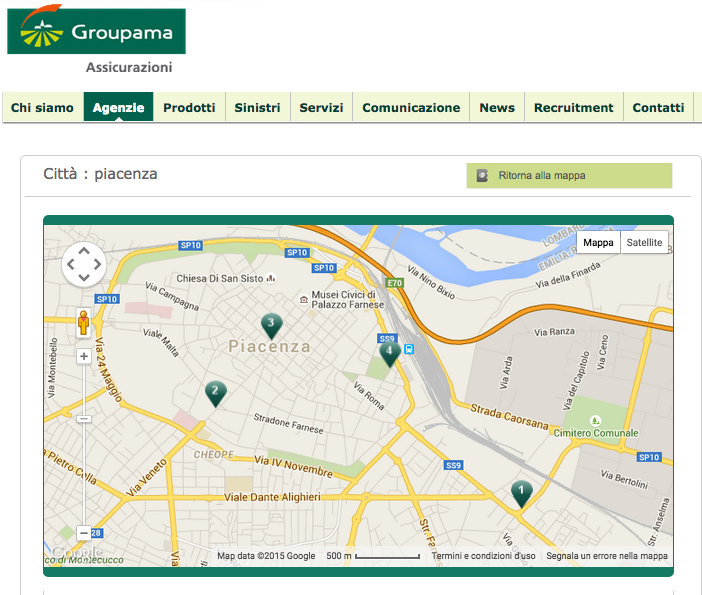Click the Città : piacenza heading
The height and width of the screenshot is (595, 702).
pyautogui.click(x=100, y=174)
